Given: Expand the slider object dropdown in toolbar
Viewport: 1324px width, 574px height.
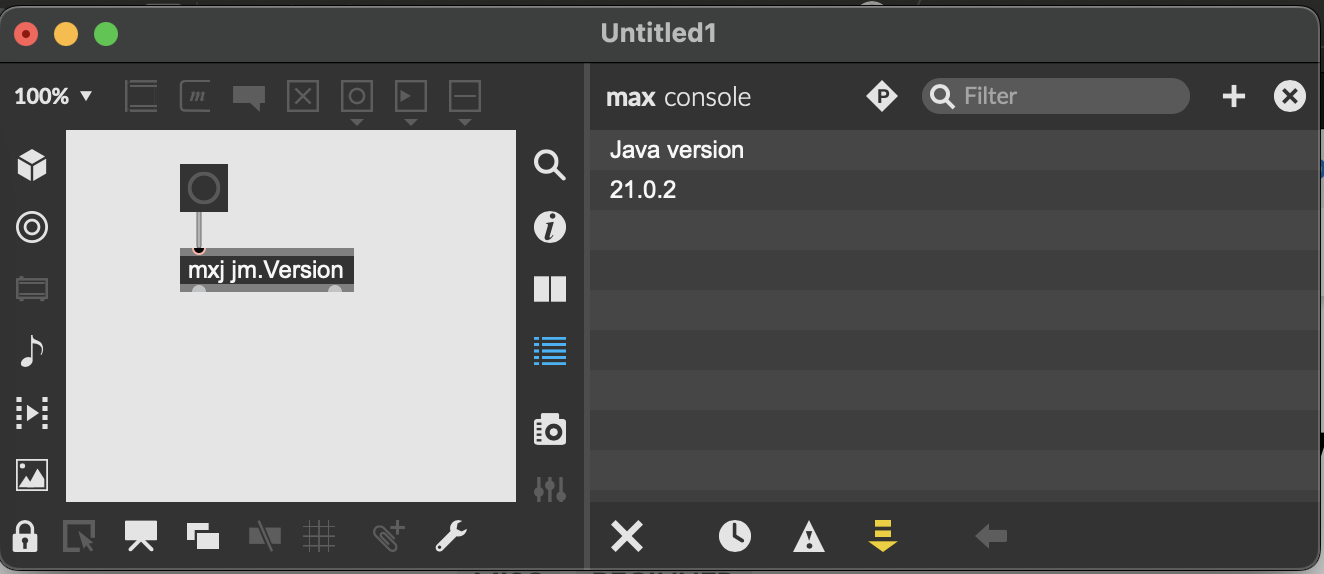Looking at the screenshot, I should [465, 123].
